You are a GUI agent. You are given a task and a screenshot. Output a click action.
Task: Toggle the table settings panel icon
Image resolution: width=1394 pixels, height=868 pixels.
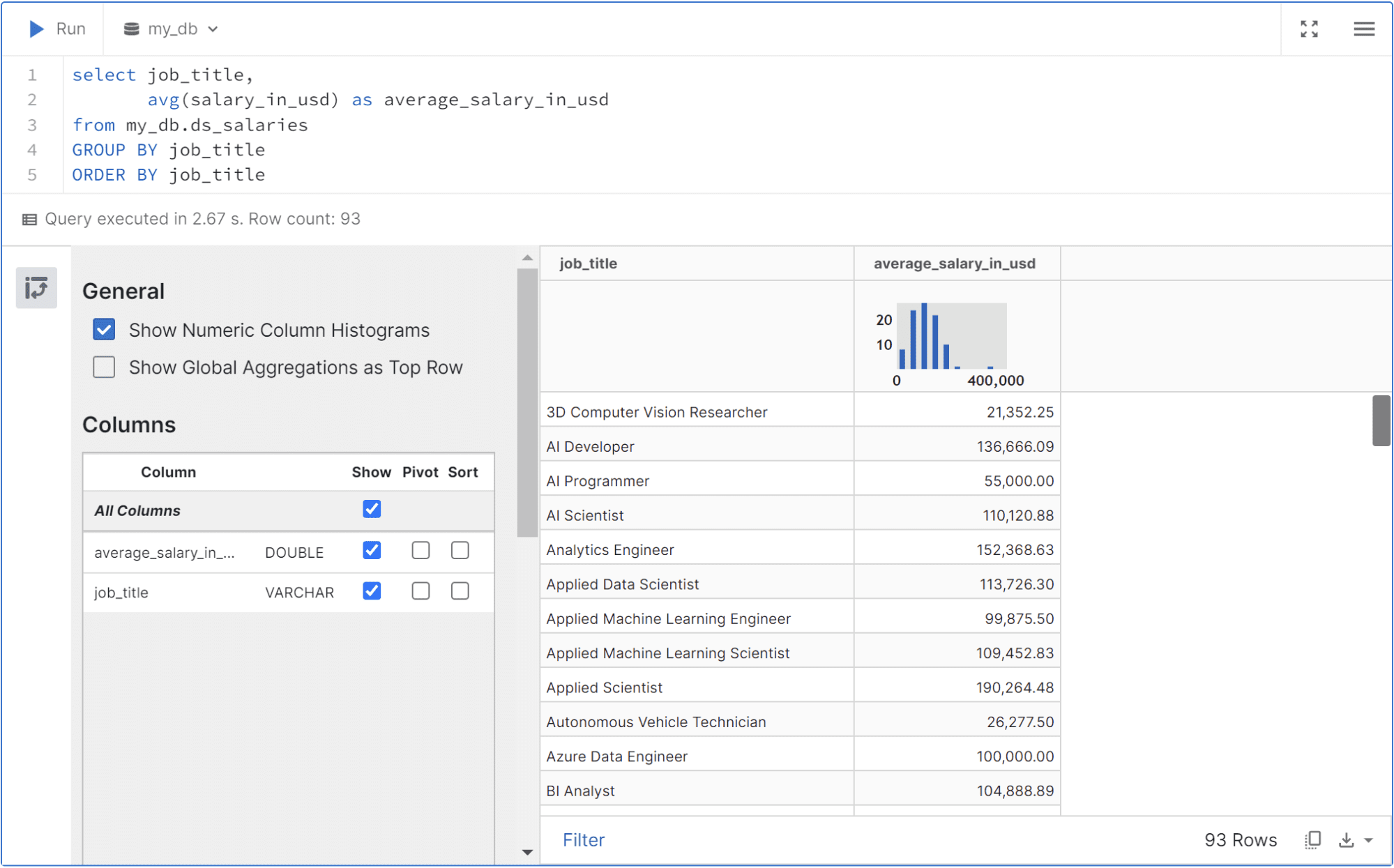click(x=36, y=287)
